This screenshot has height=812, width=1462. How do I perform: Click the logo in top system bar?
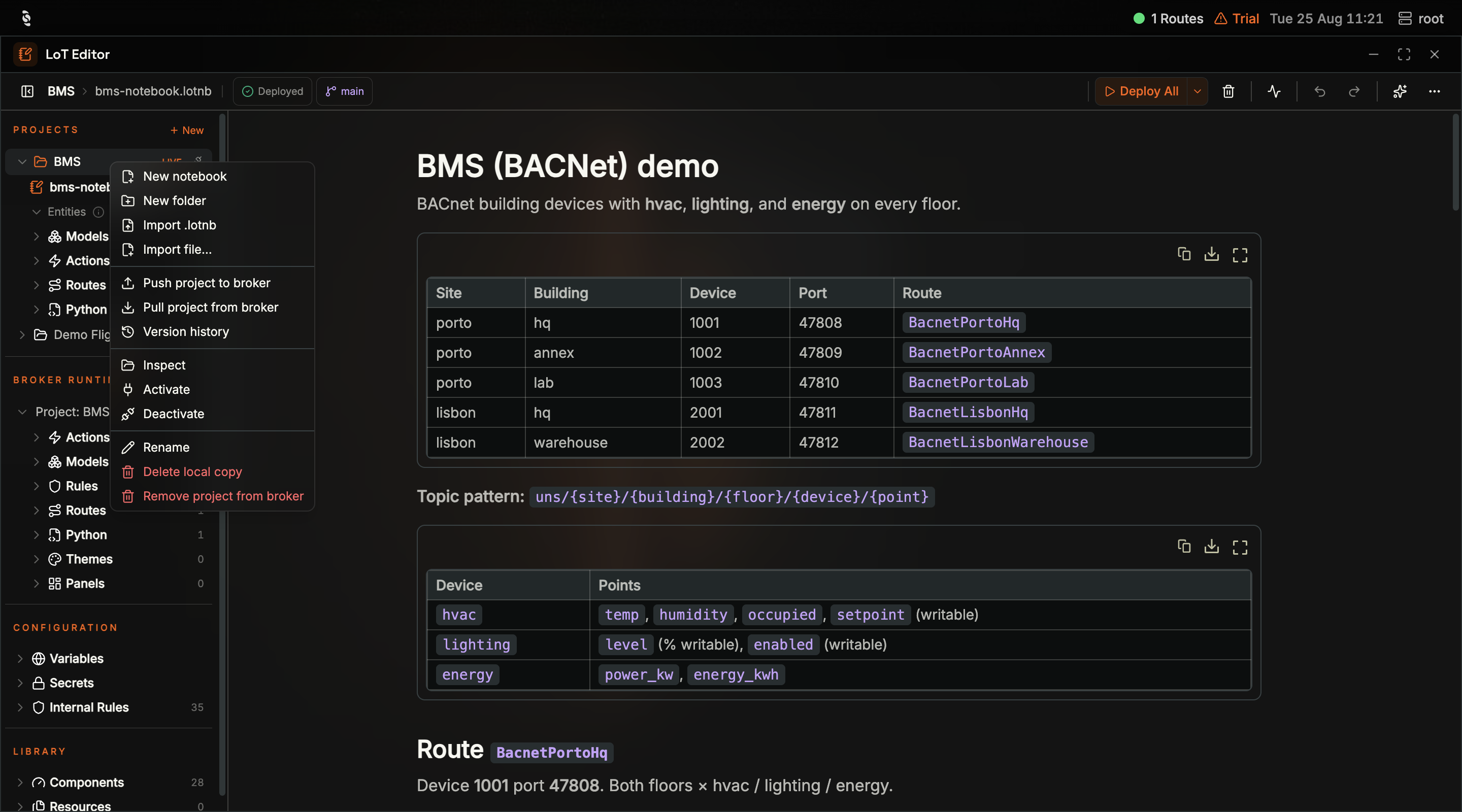tap(26, 18)
